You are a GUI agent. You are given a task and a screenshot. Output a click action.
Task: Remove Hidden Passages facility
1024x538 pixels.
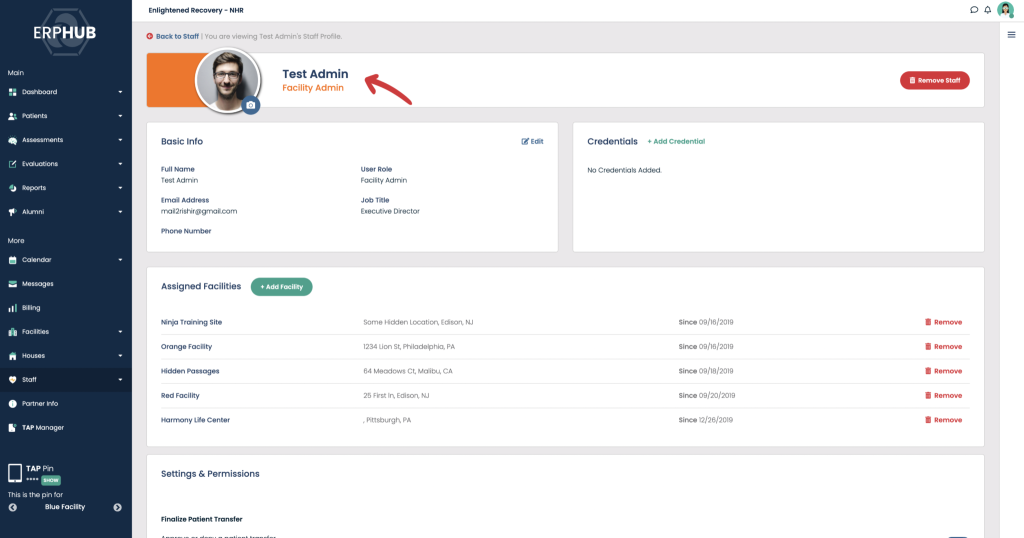(x=943, y=371)
